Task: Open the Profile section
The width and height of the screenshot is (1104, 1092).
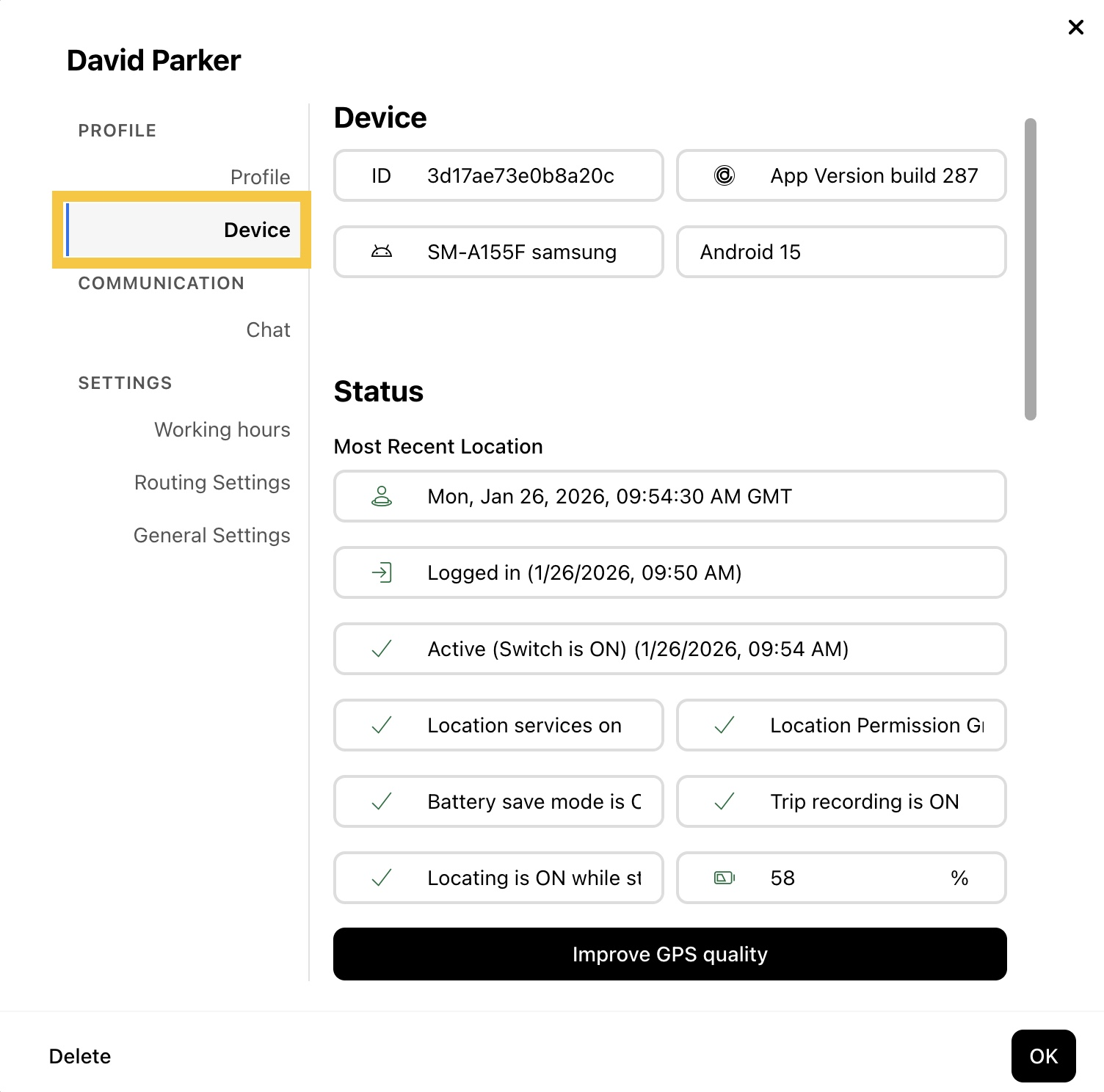Action: click(x=260, y=177)
